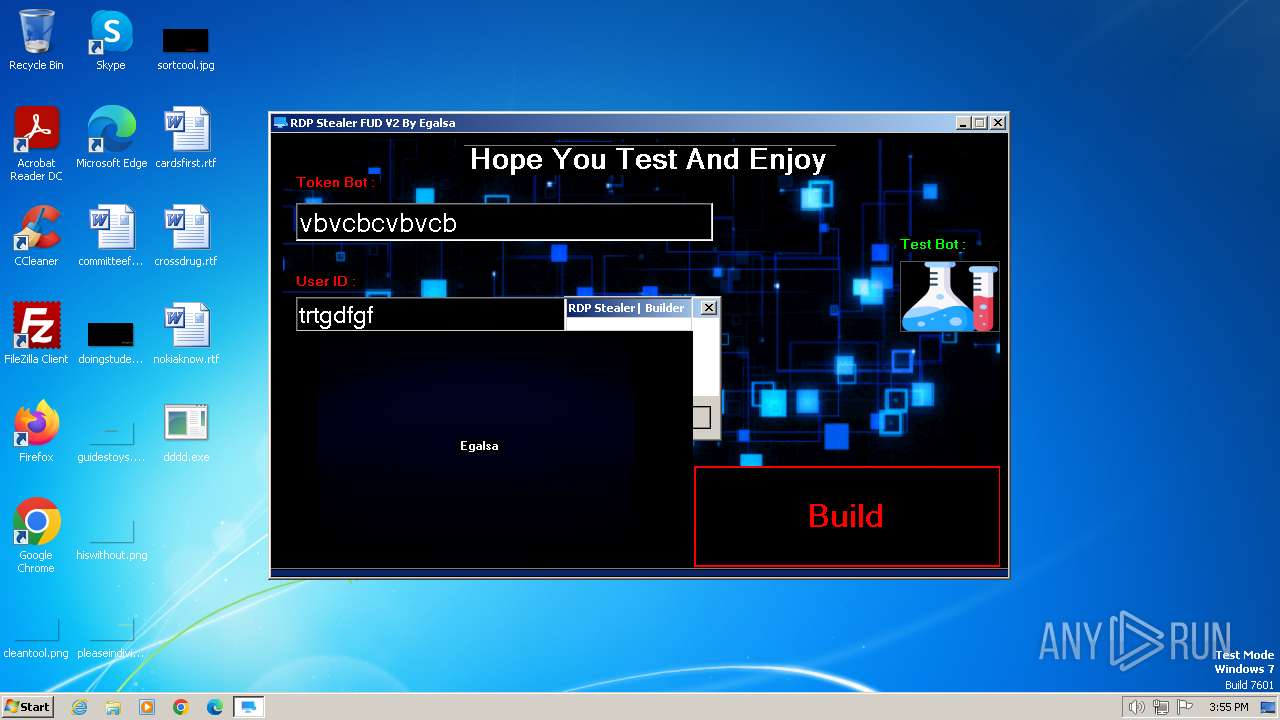Open Firefox desktop shortcut
The image size is (1280, 720).
coord(36,432)
